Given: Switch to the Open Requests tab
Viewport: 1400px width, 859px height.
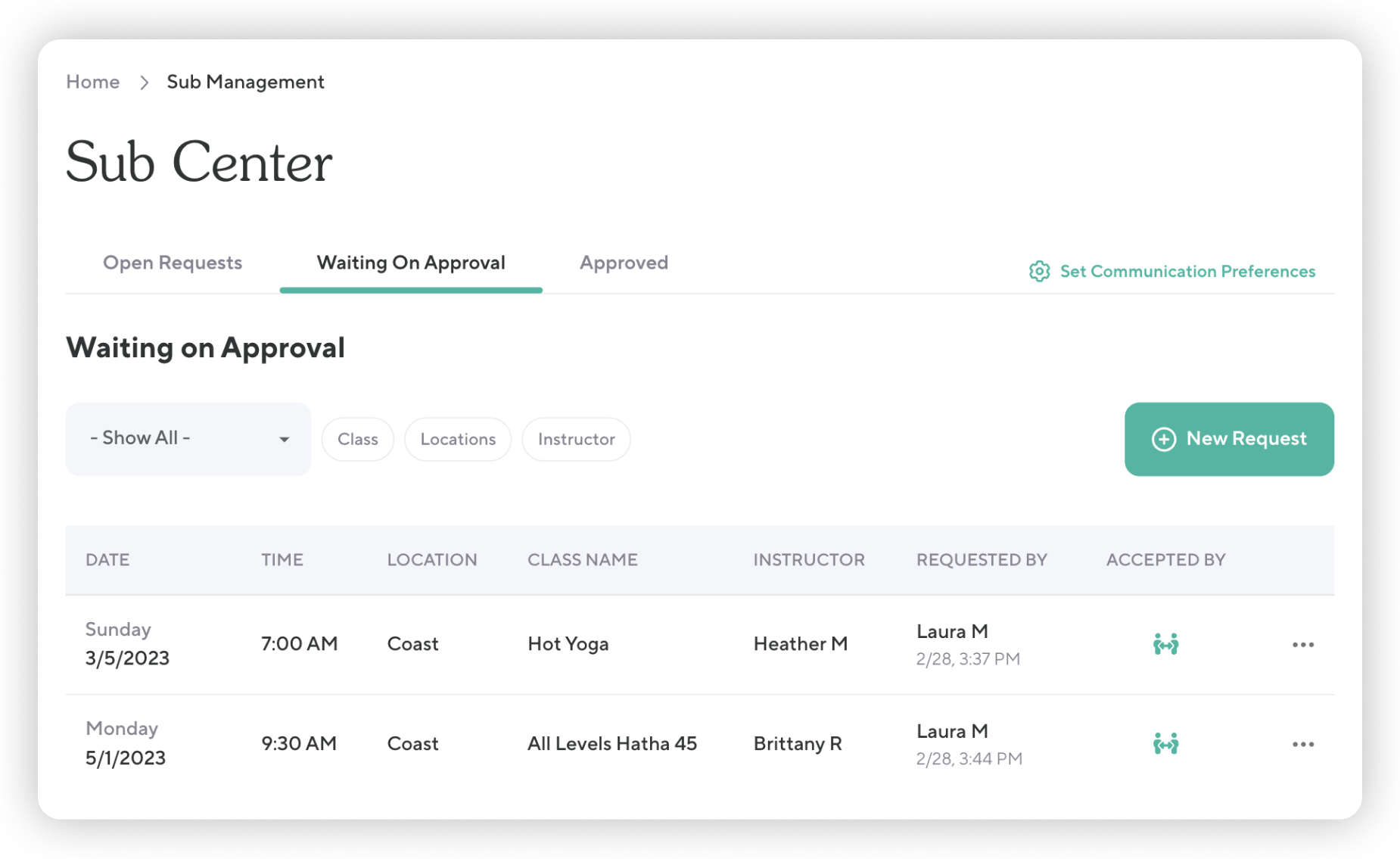Looking at the screenshot, I should click(x=172, y=263).
